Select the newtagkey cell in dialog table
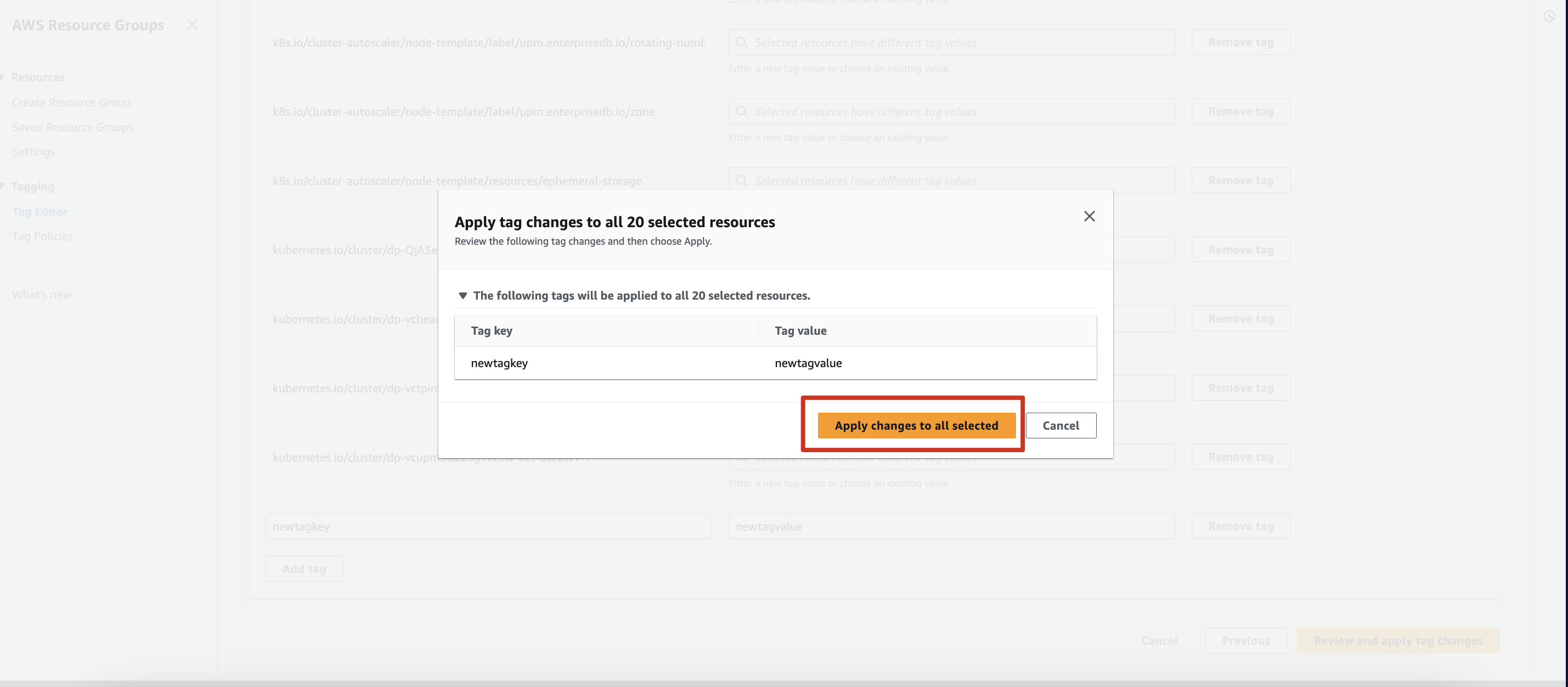The height and width of the screenshot is (687, 1568). [499, 363]
